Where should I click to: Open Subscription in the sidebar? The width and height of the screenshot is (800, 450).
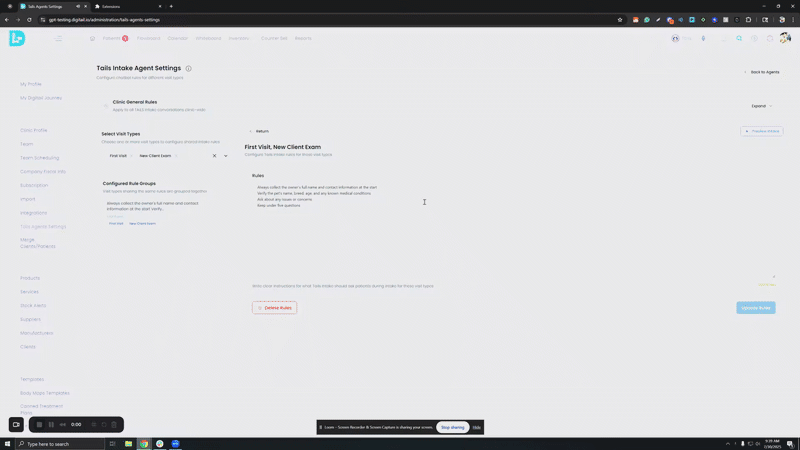pyautogui.click(x=34, y=185)
